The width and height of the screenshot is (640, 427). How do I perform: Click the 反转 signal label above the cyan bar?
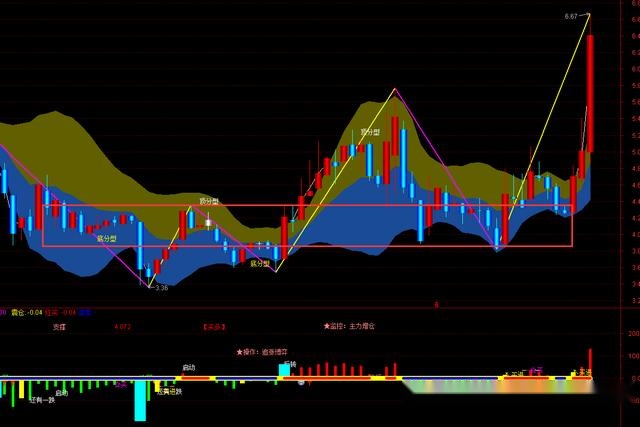(290, 364)
